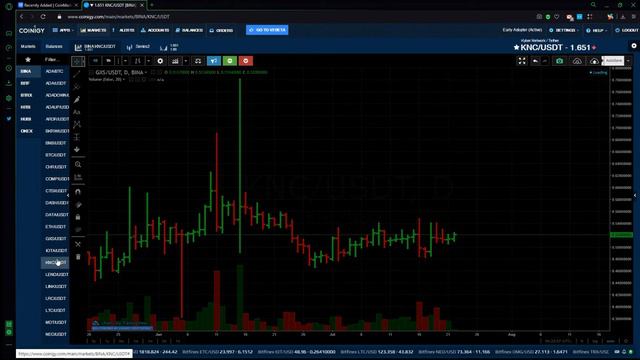Expand the chart layout name dropdown

[x=628, y=61]
